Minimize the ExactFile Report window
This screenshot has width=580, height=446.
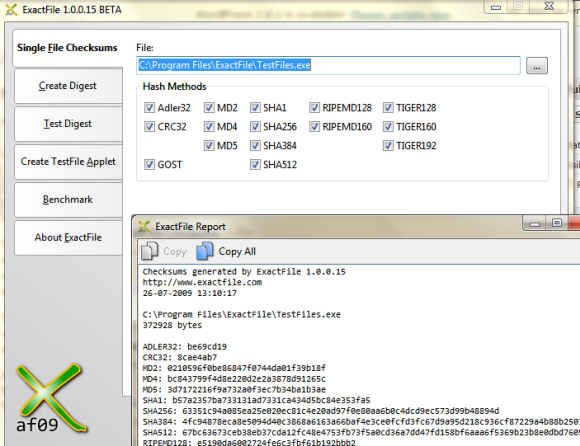pos(535,224)
